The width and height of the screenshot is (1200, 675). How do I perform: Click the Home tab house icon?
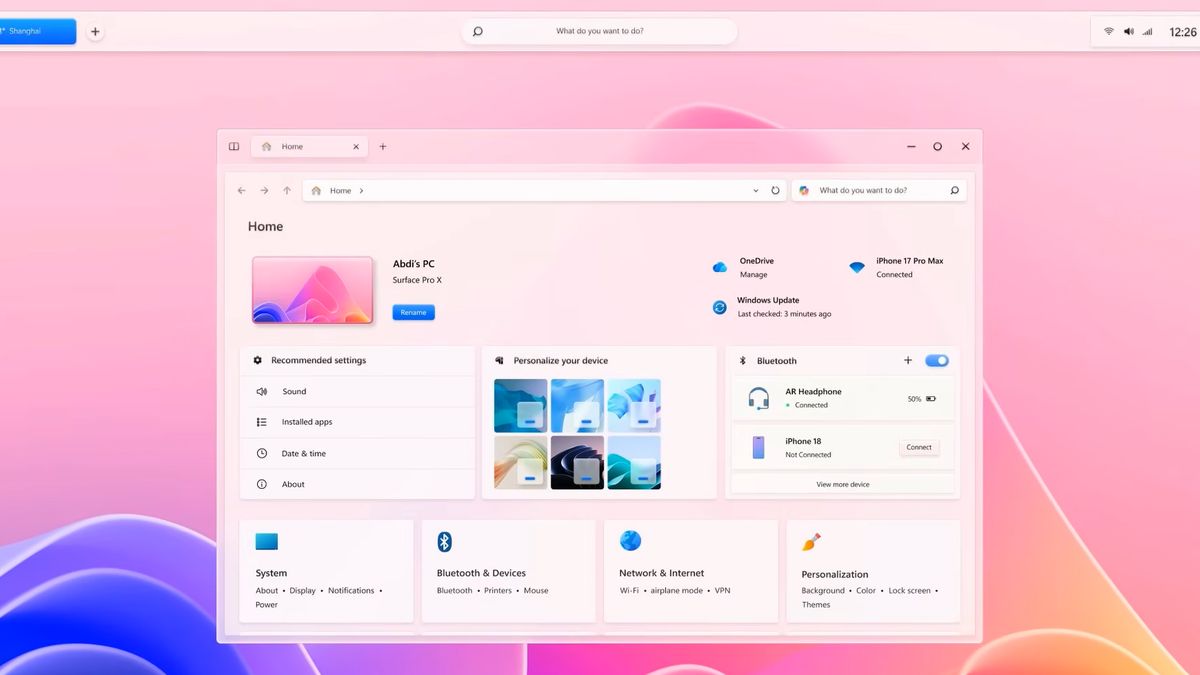tap(266, 146)
